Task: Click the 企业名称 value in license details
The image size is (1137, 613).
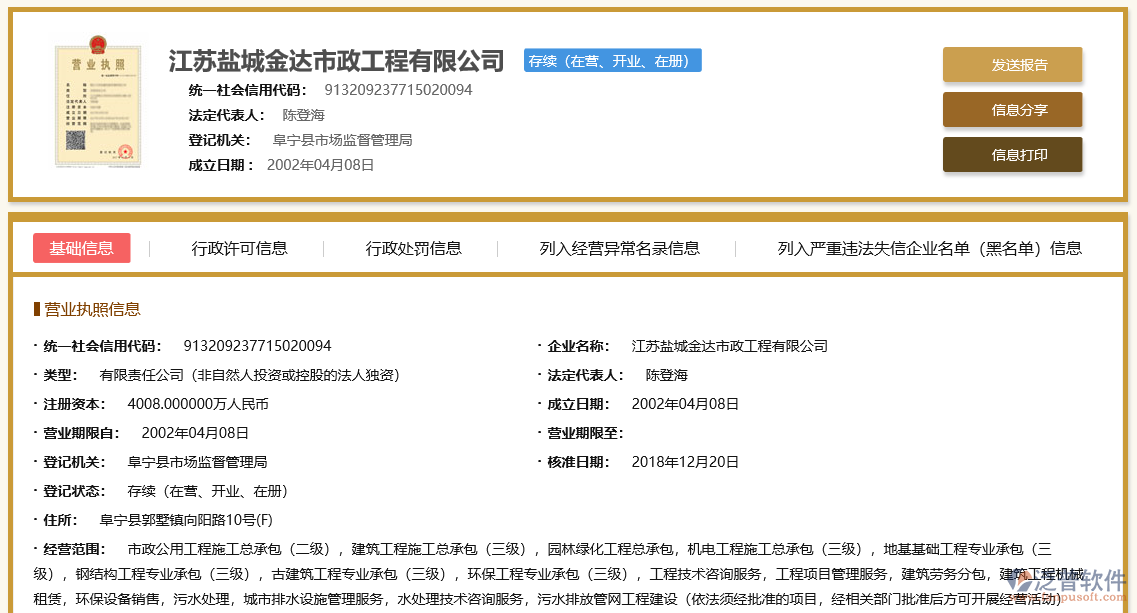Action: pos(729,346)
